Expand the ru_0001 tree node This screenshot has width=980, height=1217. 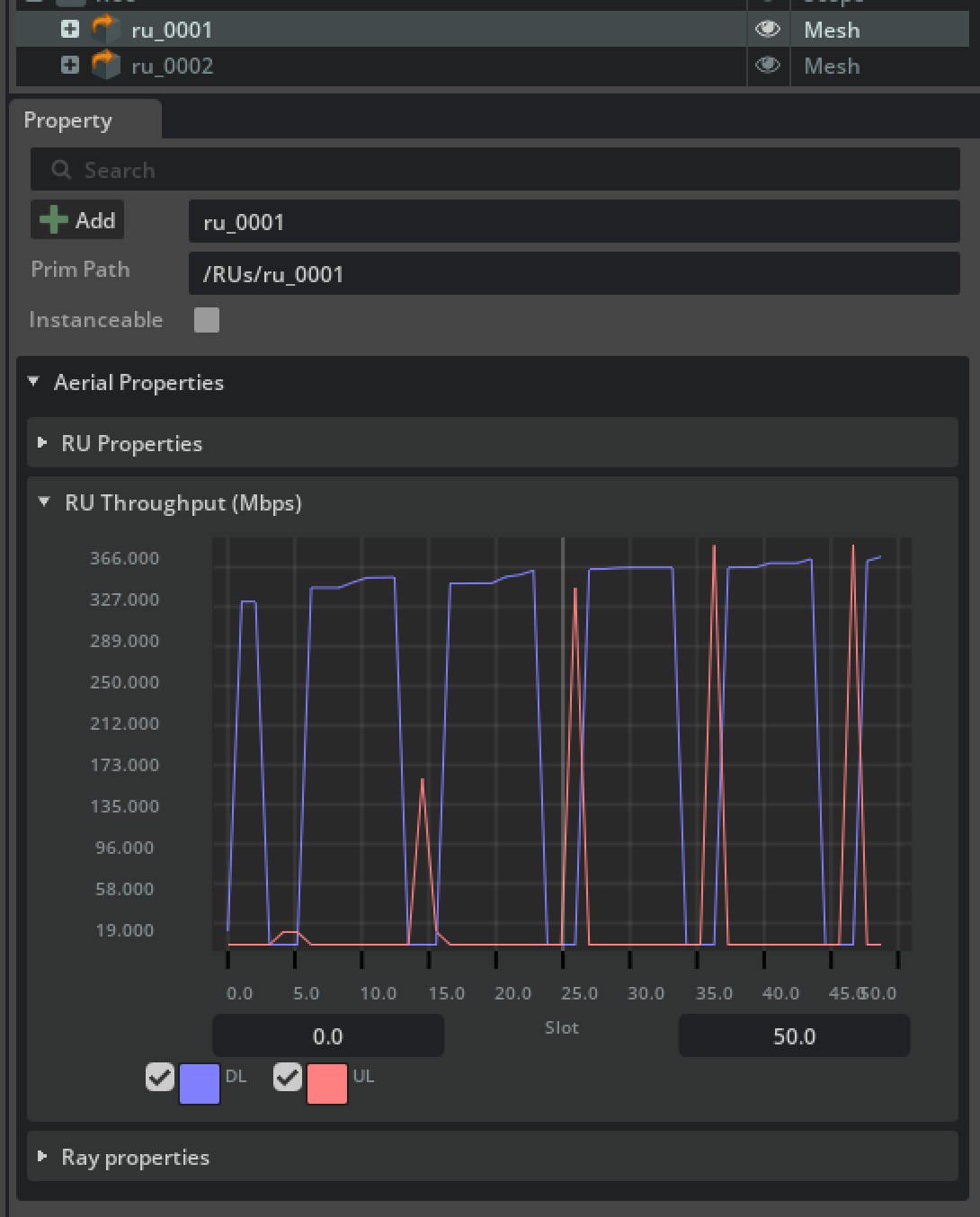pos(70,30)
